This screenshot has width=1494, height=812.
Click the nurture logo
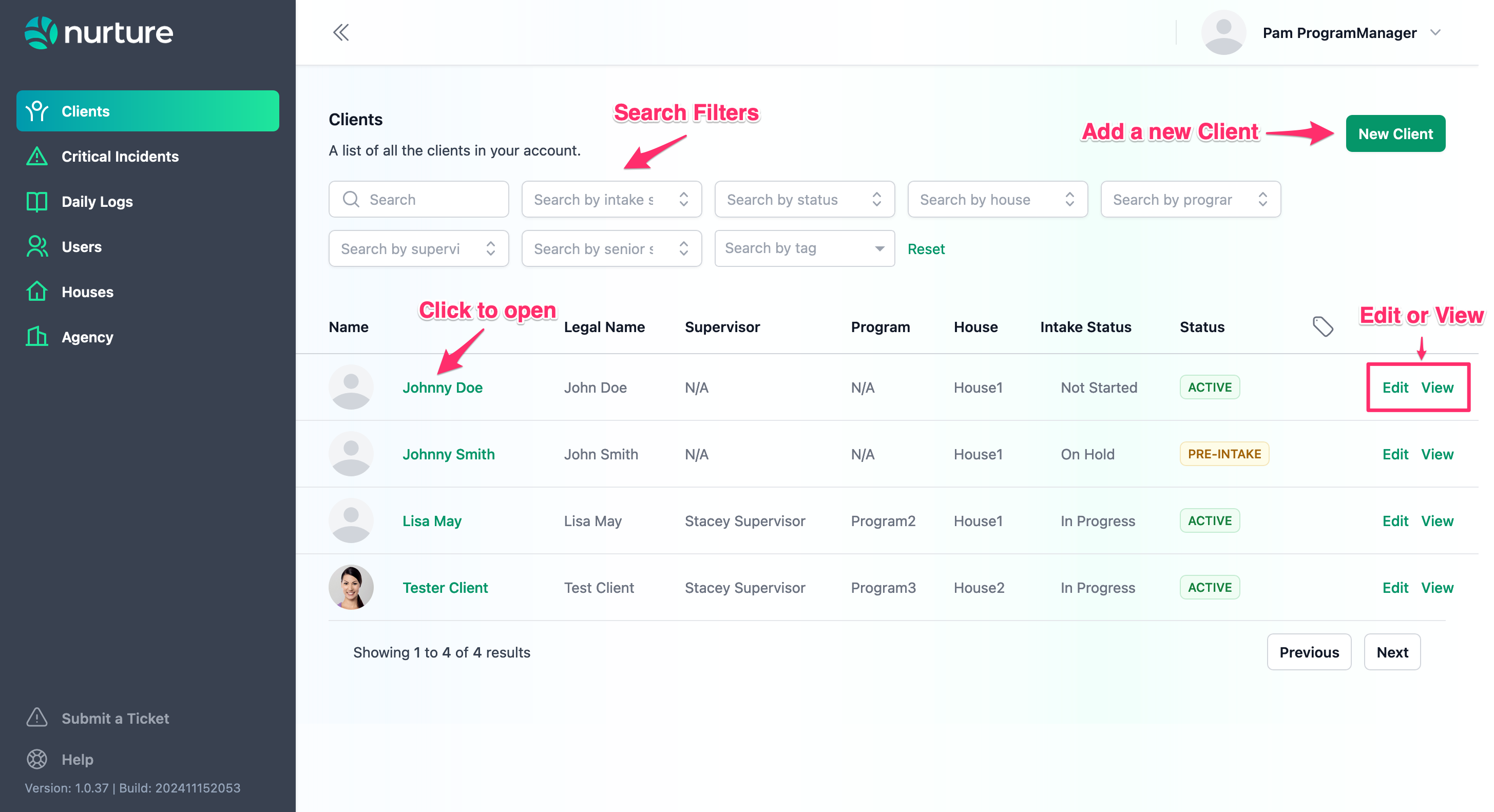point(99,32)
